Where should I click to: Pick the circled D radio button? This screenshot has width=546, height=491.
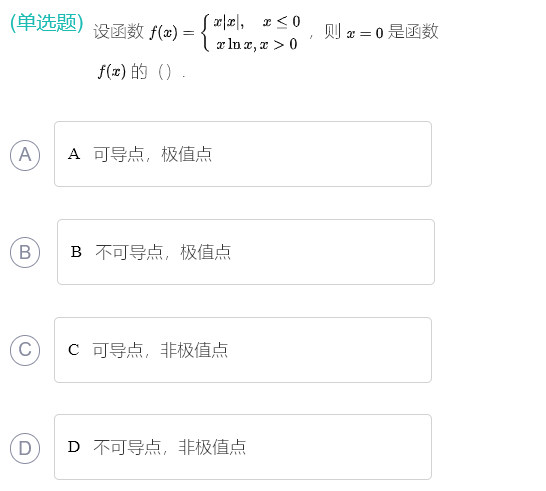coord(25,449)
